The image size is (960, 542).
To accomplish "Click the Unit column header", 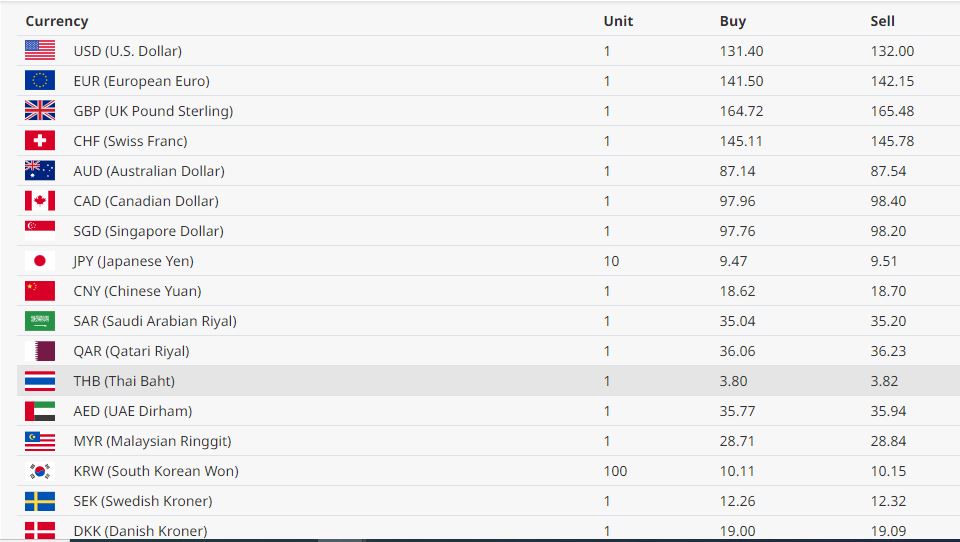I will pyautogui.click(x=618, y=21).
